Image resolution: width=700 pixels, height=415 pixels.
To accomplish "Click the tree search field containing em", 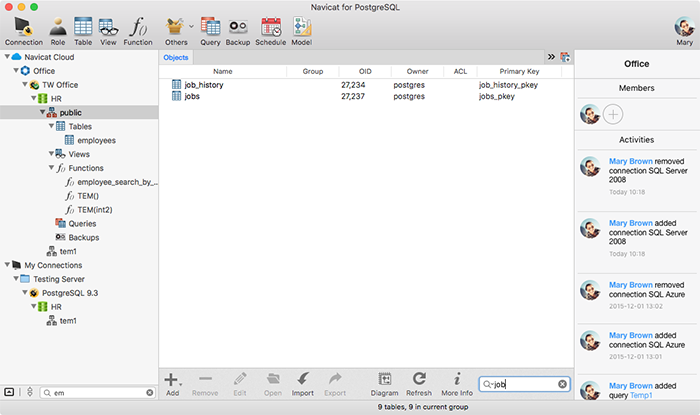I will 97,393.
